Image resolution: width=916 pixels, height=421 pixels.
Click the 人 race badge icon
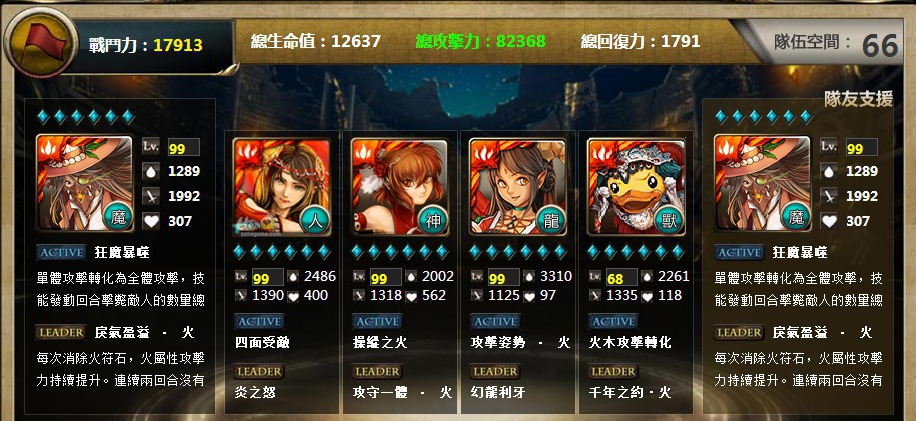coord(314,220)
